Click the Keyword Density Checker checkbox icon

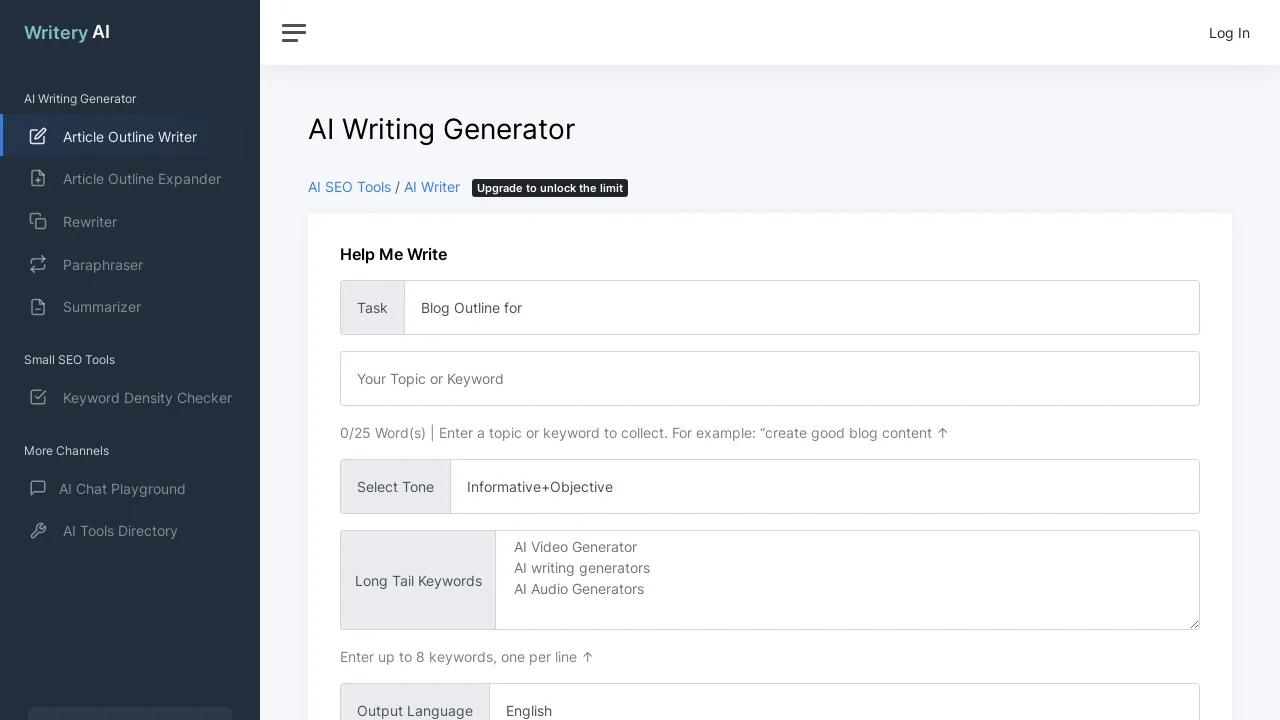[x=38, y=397]
